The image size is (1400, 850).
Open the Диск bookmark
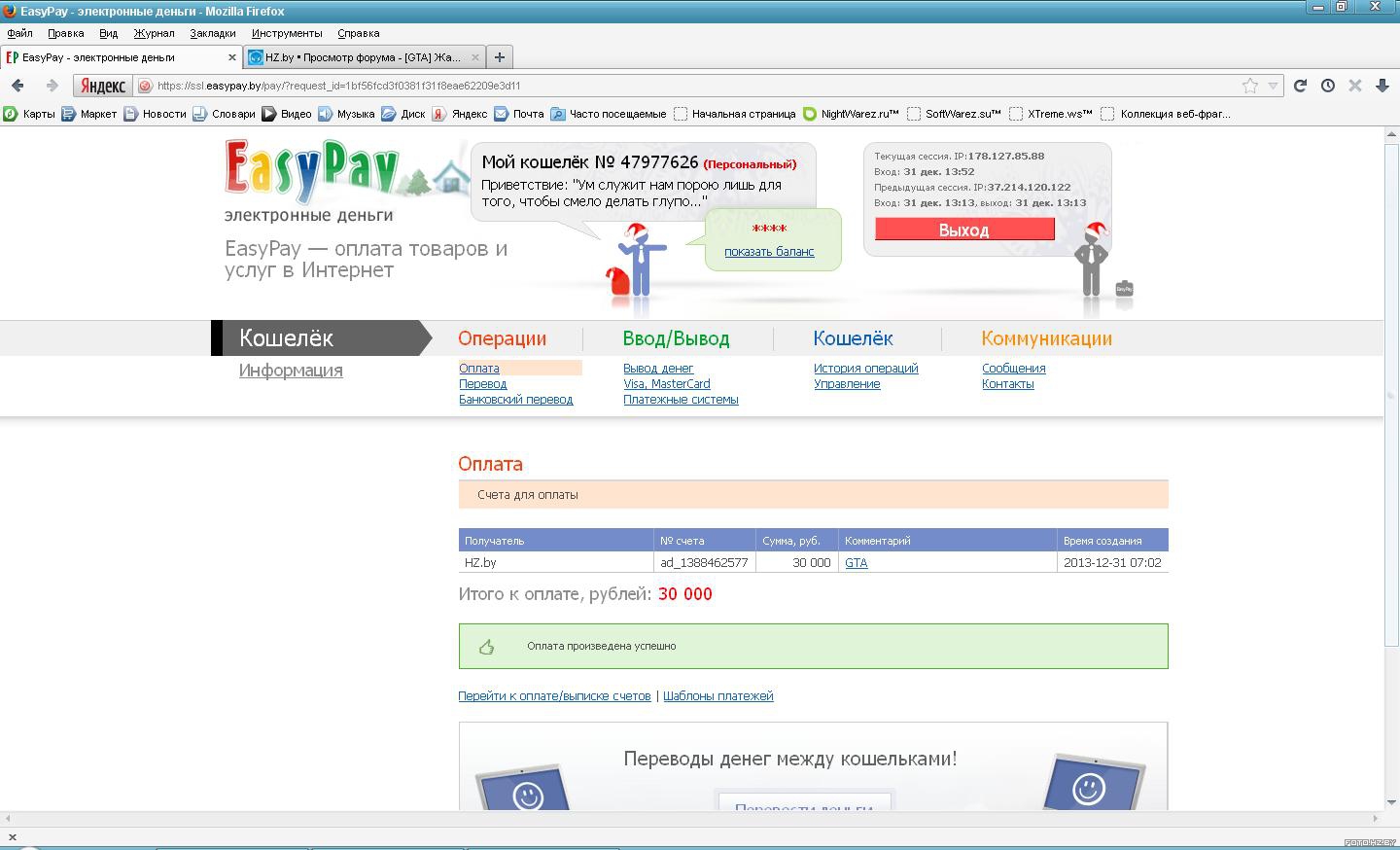pos(403,114)
